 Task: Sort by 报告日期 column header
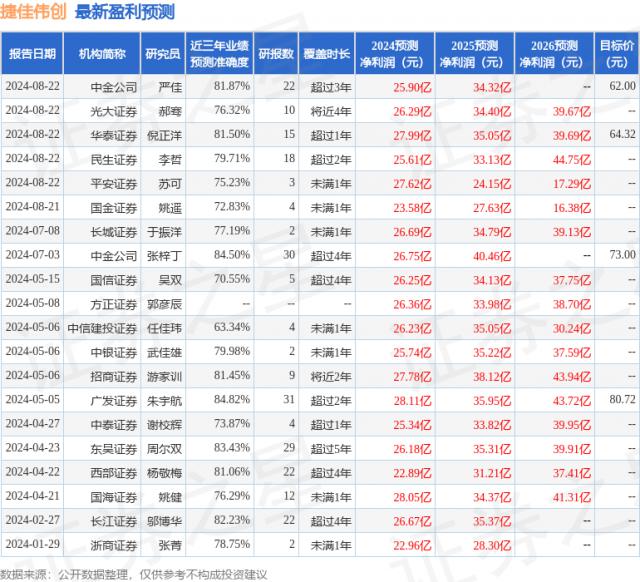(x=32, y=53)
